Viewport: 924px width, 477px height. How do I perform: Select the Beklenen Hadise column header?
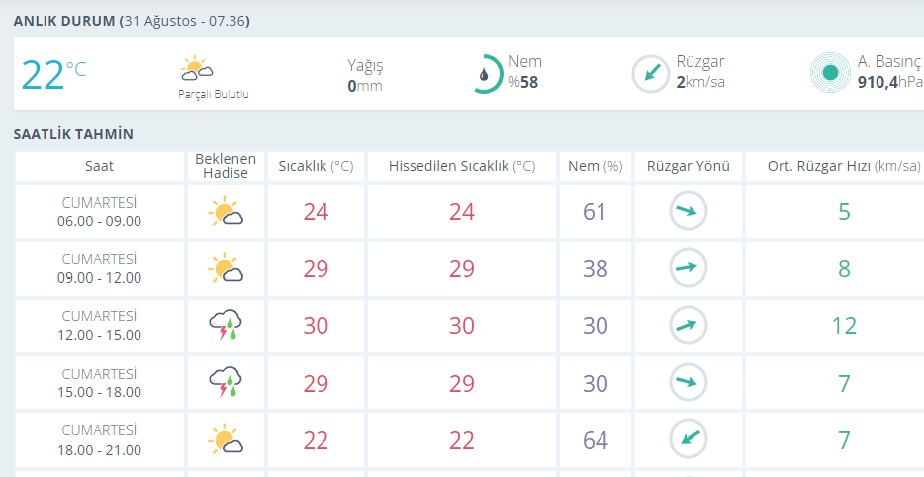[225, 166]
